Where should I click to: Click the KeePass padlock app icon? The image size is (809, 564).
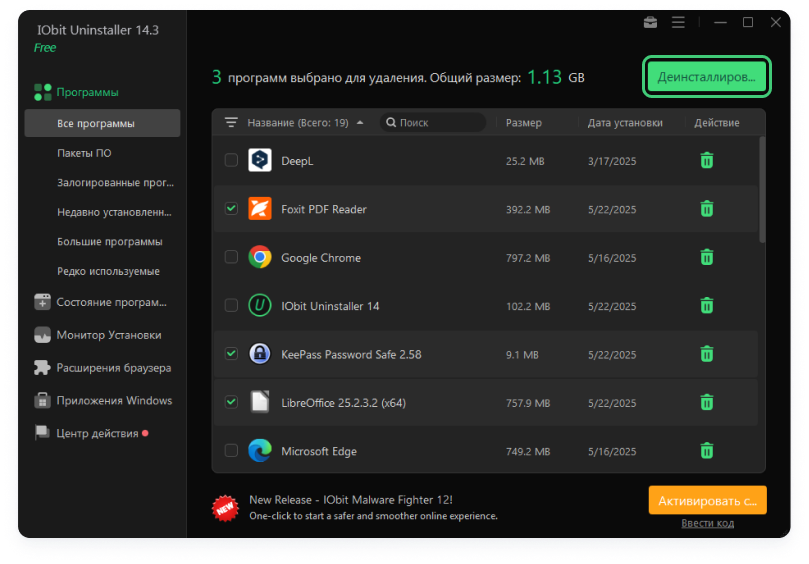point(260,354)
